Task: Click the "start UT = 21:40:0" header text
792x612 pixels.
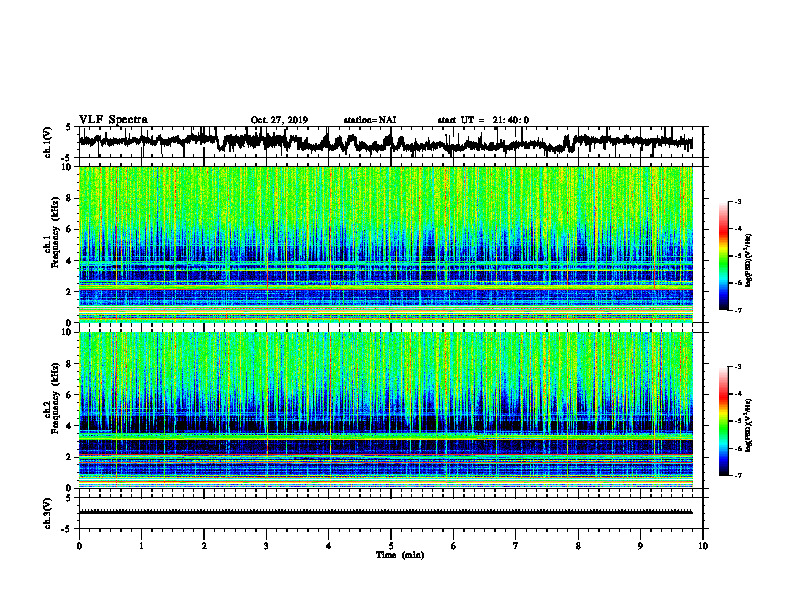Action: tap(483, 120)
